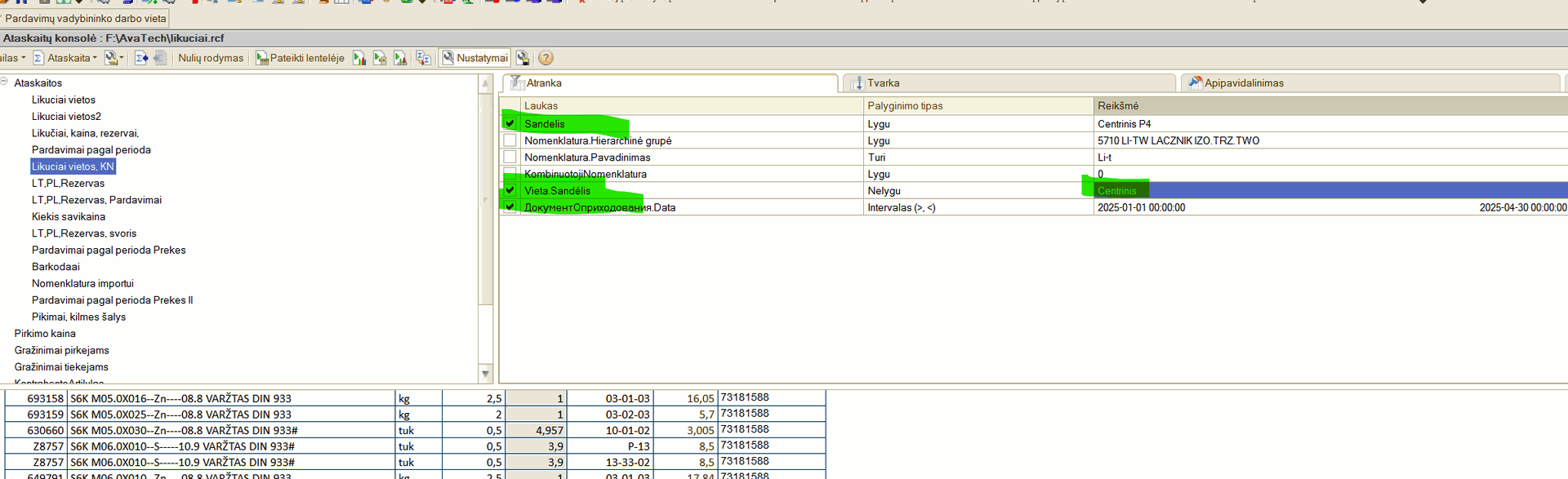Viewport: 1568px width, 479px height.
Task: Click the help question mark icon
Action: tap(546, 58)
